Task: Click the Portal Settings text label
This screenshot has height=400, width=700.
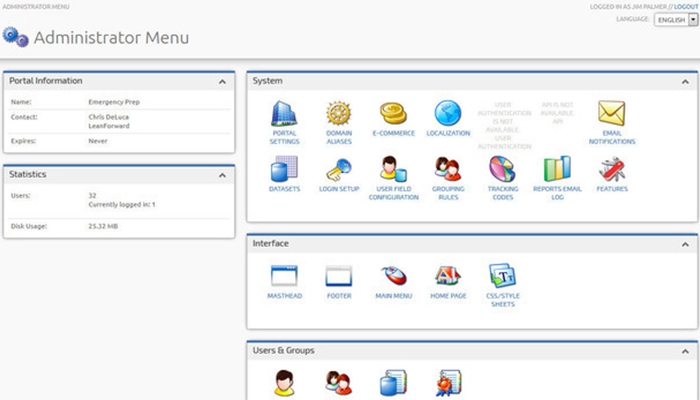Action: (x=284, y=137)
